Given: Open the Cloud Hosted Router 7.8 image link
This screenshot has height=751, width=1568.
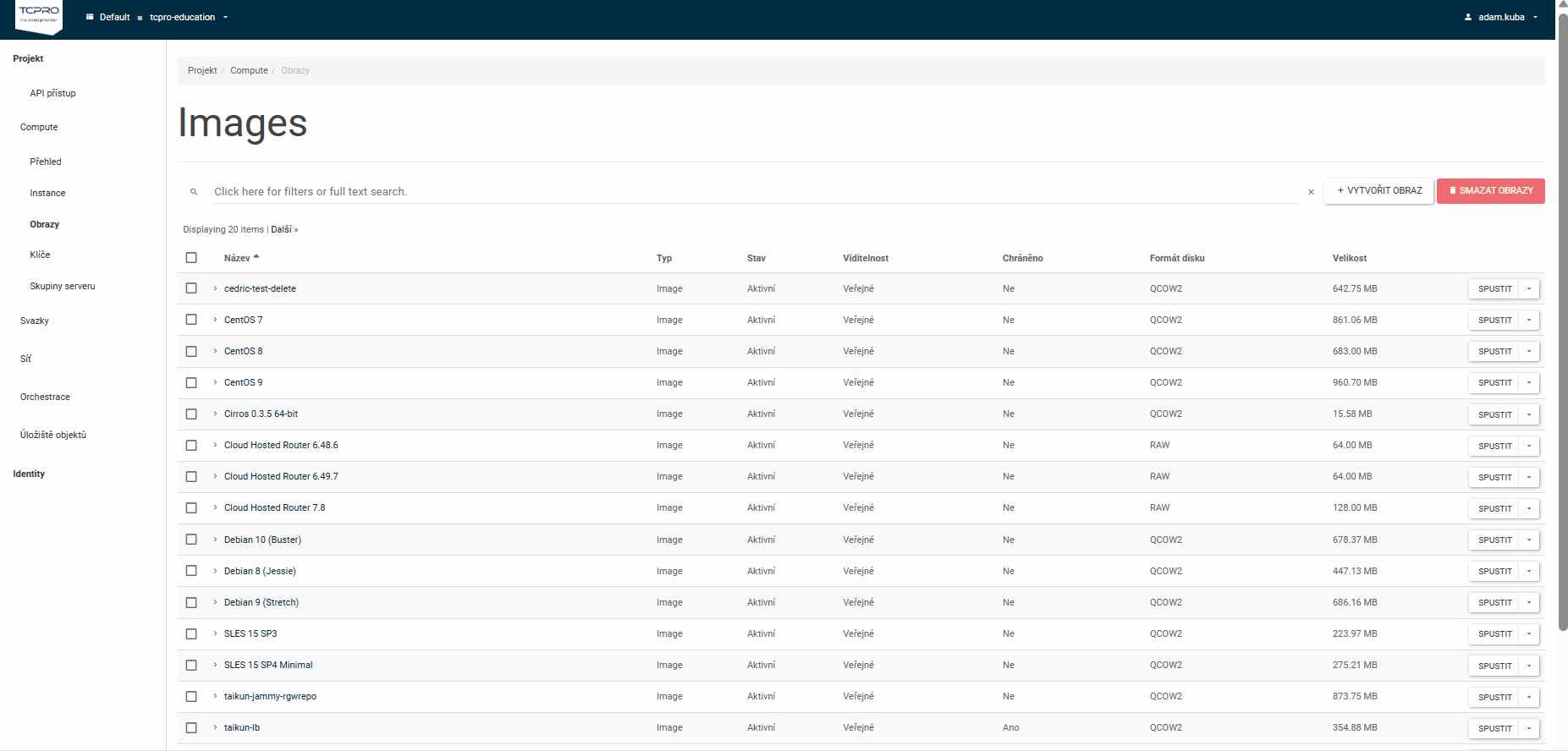Looking at the screenshot, I should 274,507.
